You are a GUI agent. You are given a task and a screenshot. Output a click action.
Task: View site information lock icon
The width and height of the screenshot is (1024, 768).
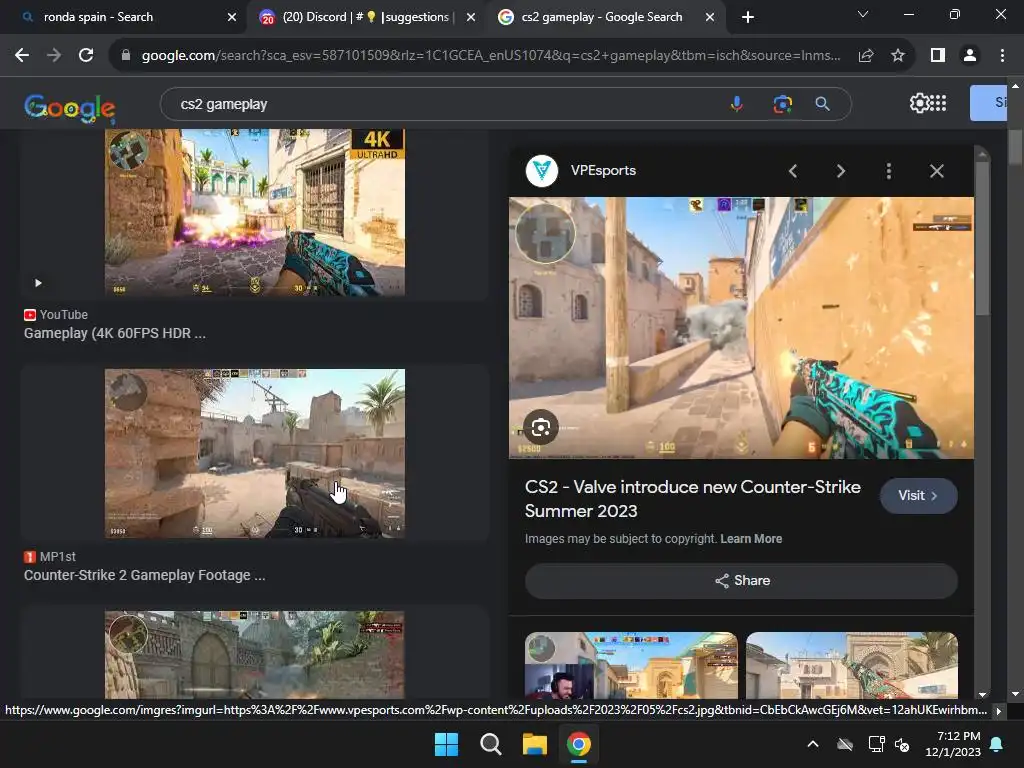click(x=126, y=56)
